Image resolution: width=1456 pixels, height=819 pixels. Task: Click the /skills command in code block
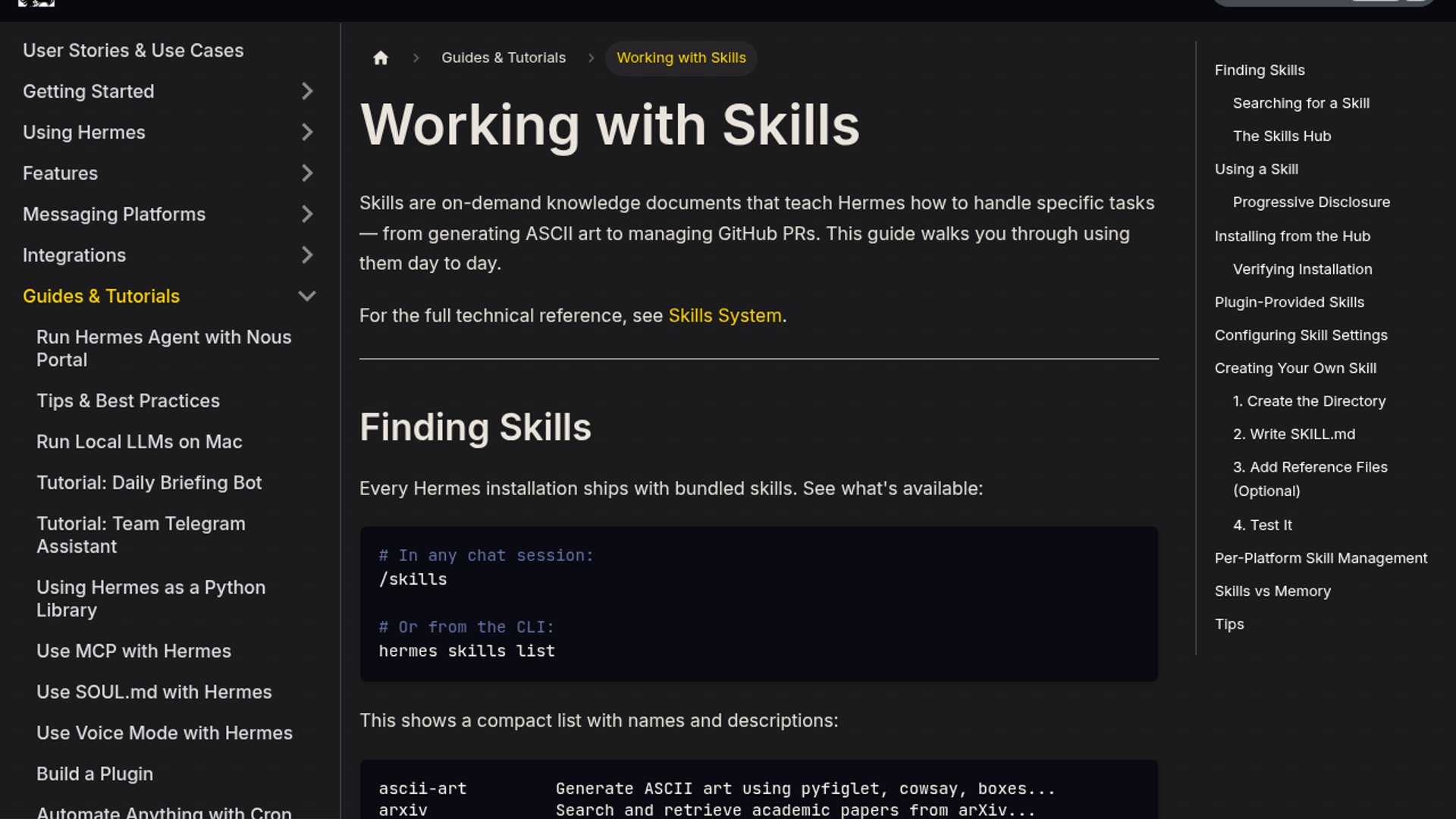(413, 580)
